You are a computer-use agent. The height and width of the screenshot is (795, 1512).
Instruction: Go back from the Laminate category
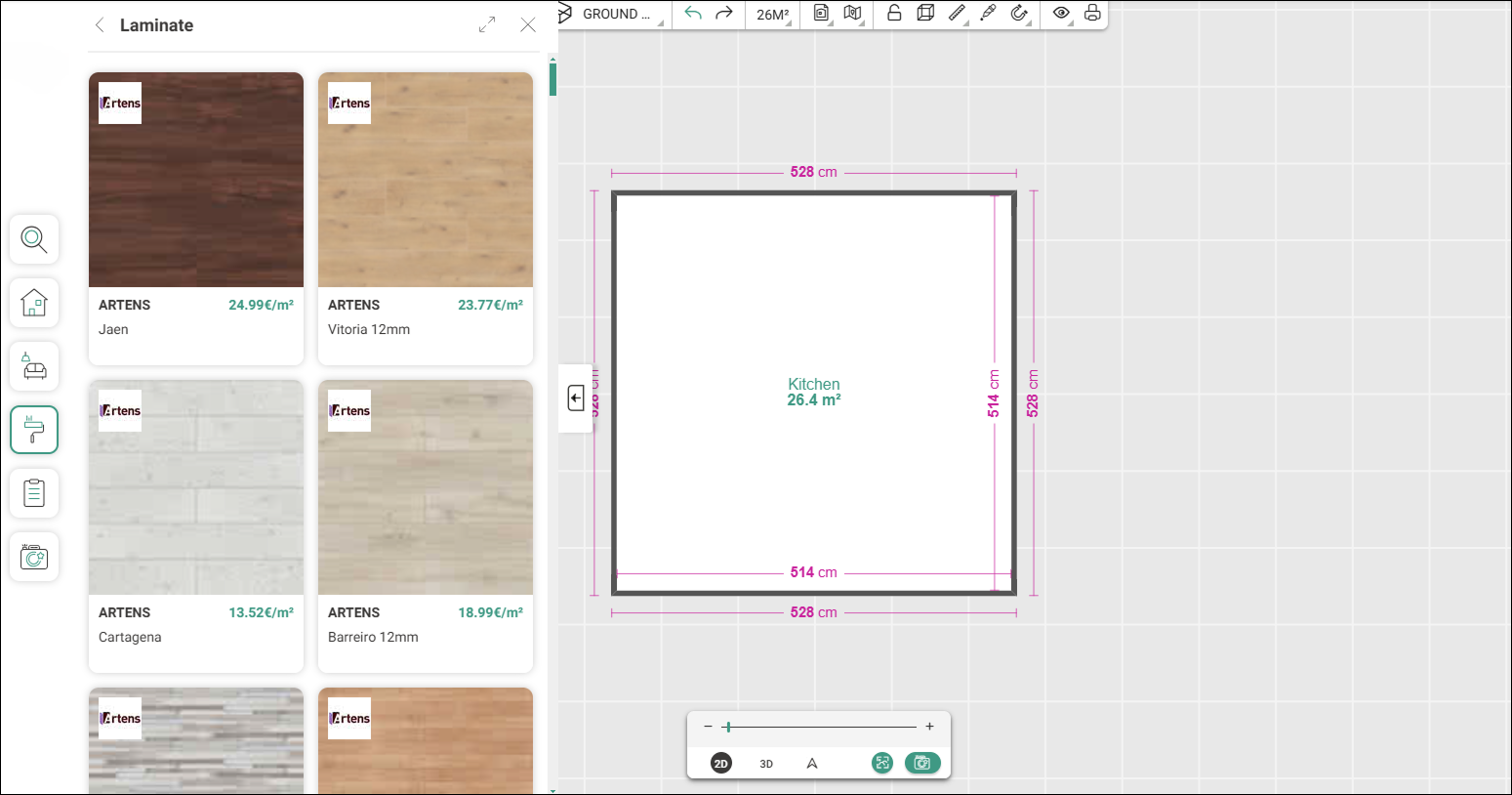pos(100,25)
